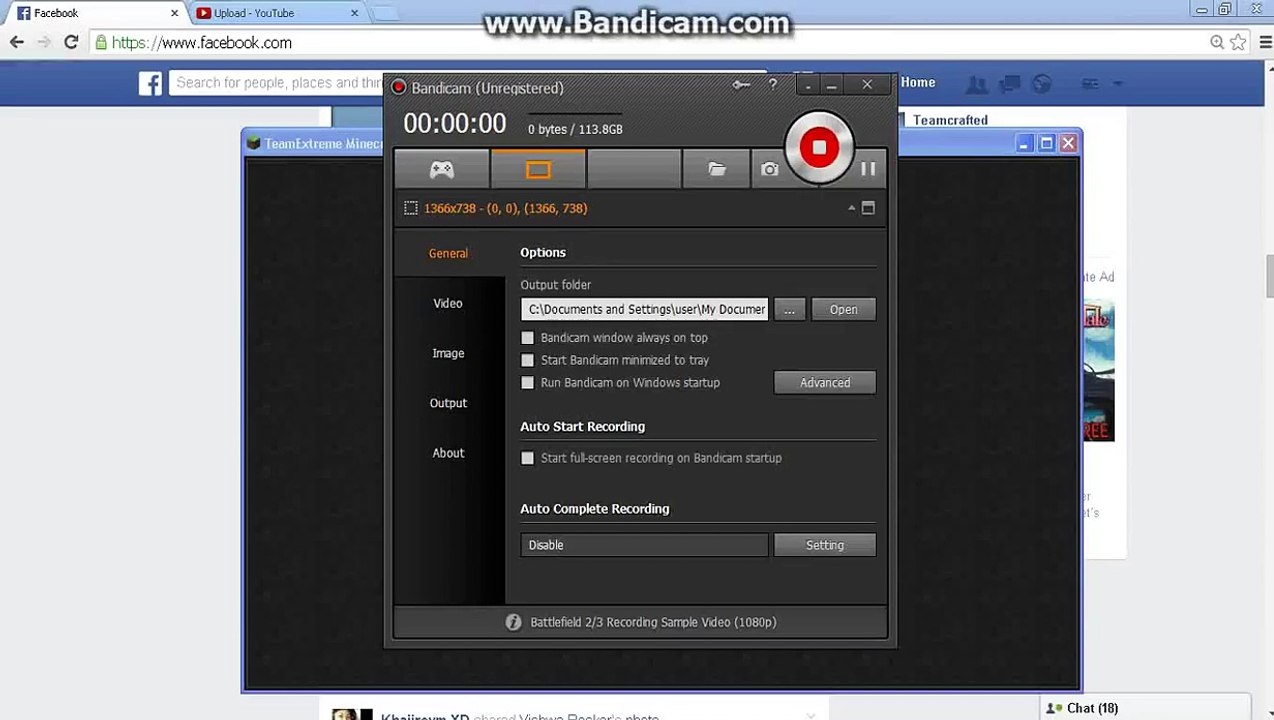
Task: Click the browser back arrow
Action: (x=17, y=42)
